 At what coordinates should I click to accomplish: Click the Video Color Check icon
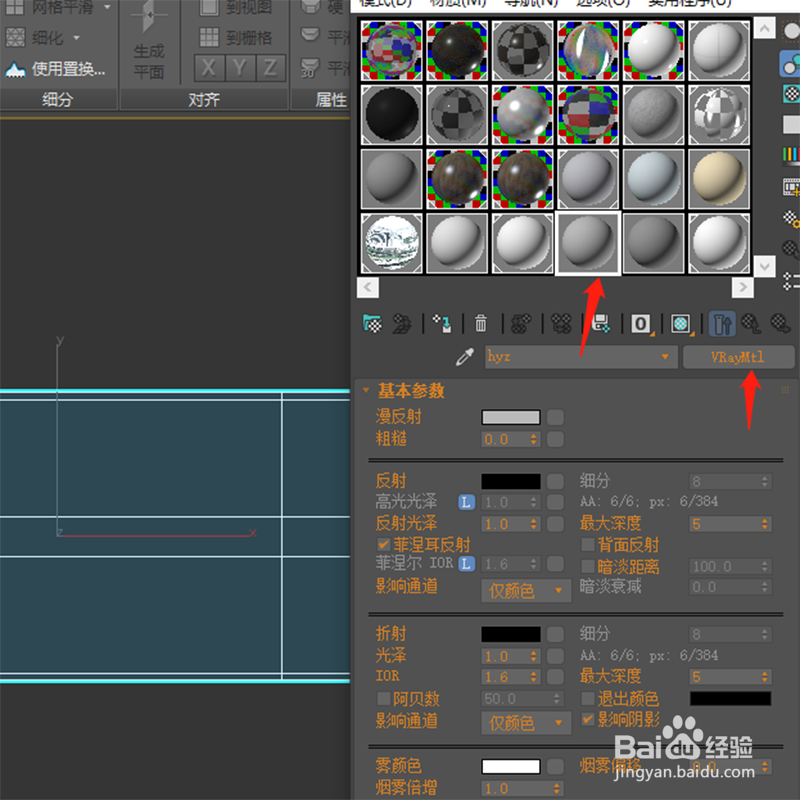click(x=791, y=155)
